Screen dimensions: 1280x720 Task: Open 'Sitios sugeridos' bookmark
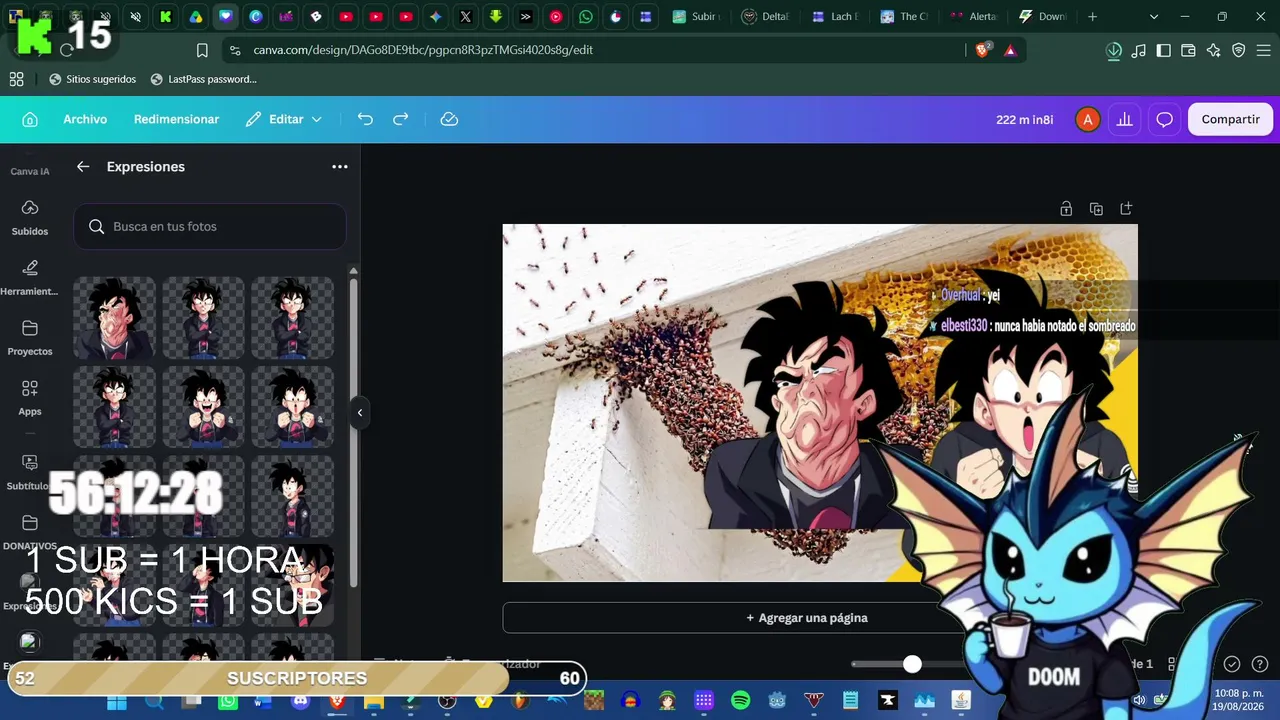92,79
